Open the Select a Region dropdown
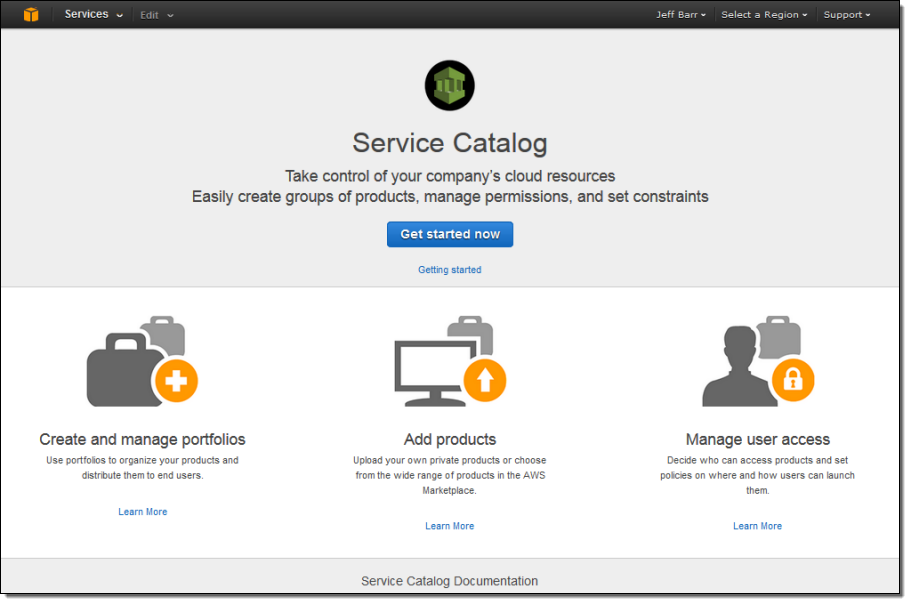Screen dimensions: 910x604 [x=764, y=15]
